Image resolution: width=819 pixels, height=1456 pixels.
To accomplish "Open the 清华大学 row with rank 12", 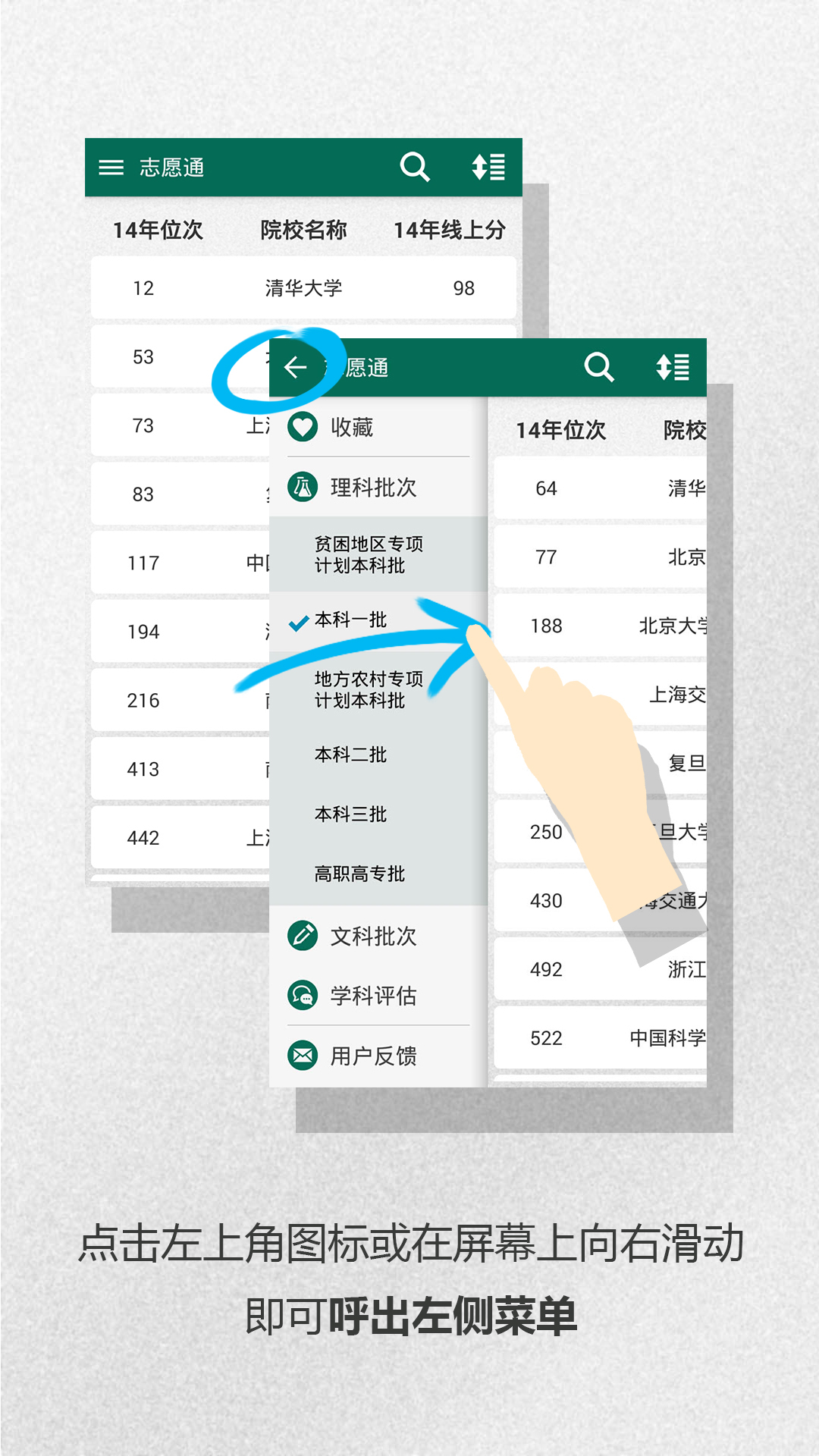I will point(303,288).
